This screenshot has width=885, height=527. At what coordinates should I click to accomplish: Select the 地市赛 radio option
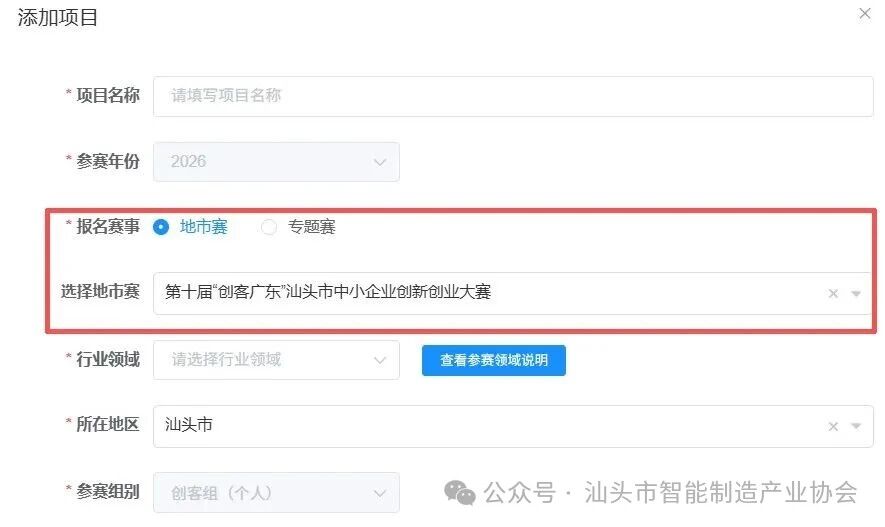(161, 227)
